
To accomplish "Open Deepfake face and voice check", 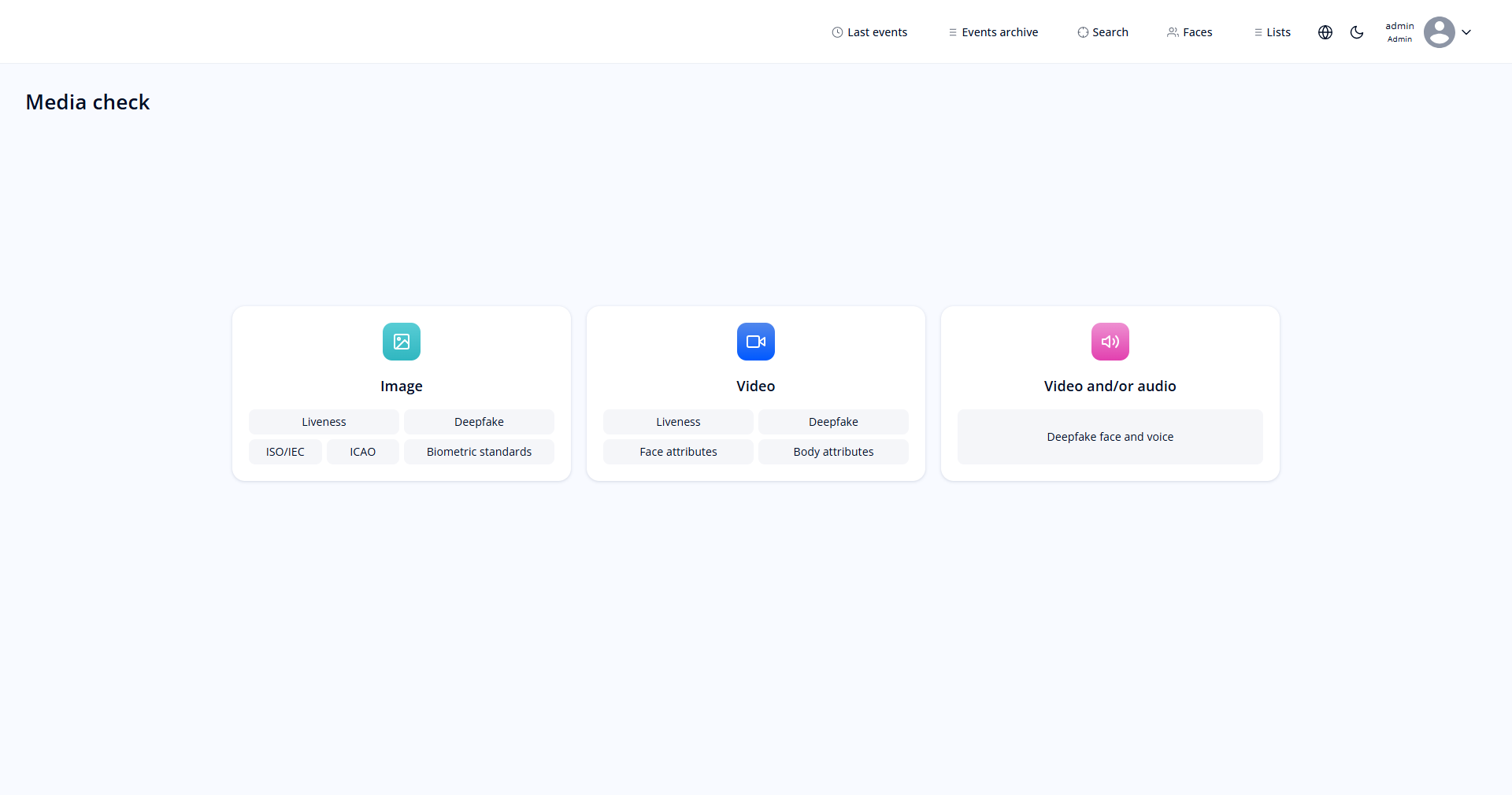I will tap(1110, 437).
